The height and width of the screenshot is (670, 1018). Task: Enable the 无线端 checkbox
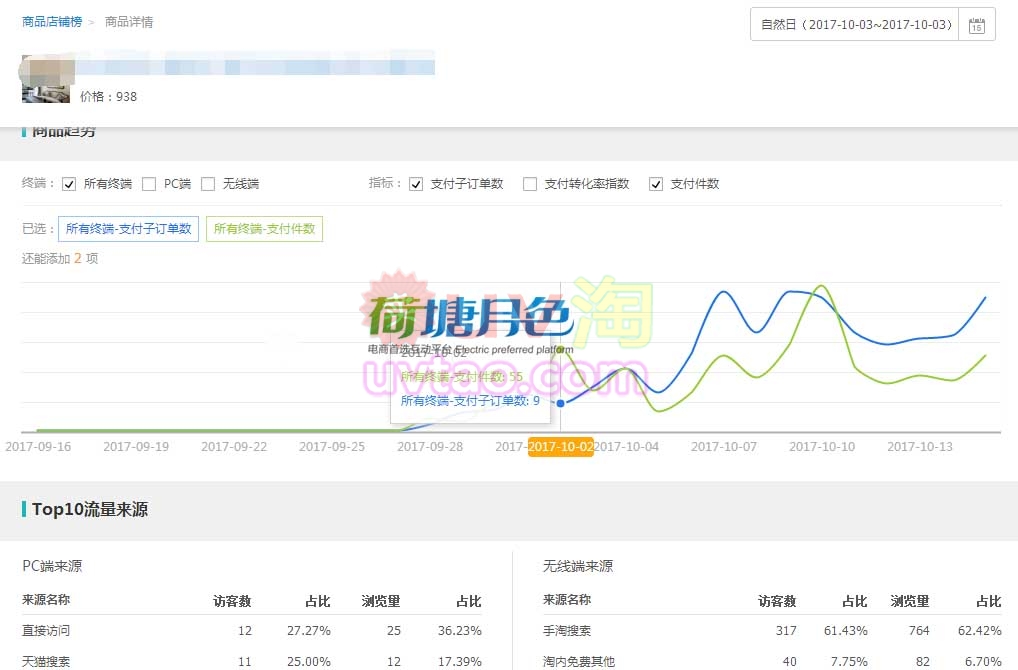click(x=208, y=184)
